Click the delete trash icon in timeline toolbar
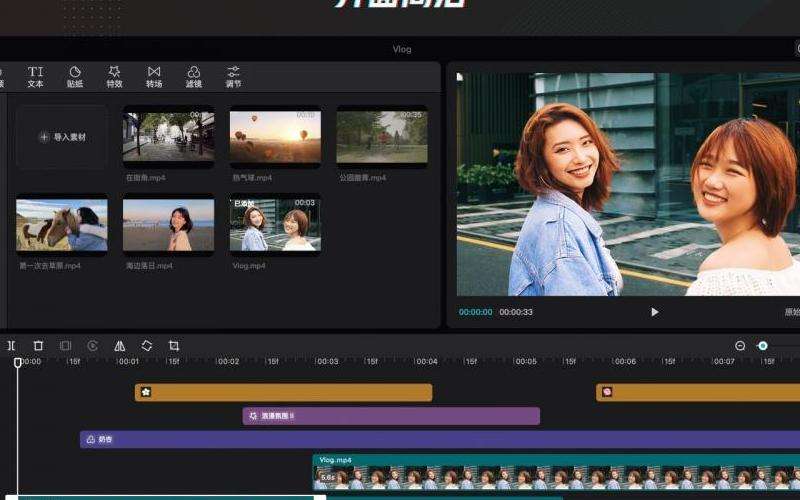The width and height of the screenshot is (800, 500). coord(38,346)
